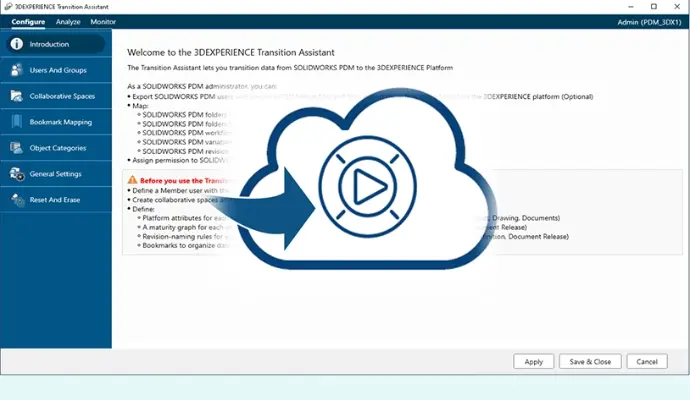Go to Reset And Erase section
The height and width of the screenshot is (400, 690).
point(56,200)
